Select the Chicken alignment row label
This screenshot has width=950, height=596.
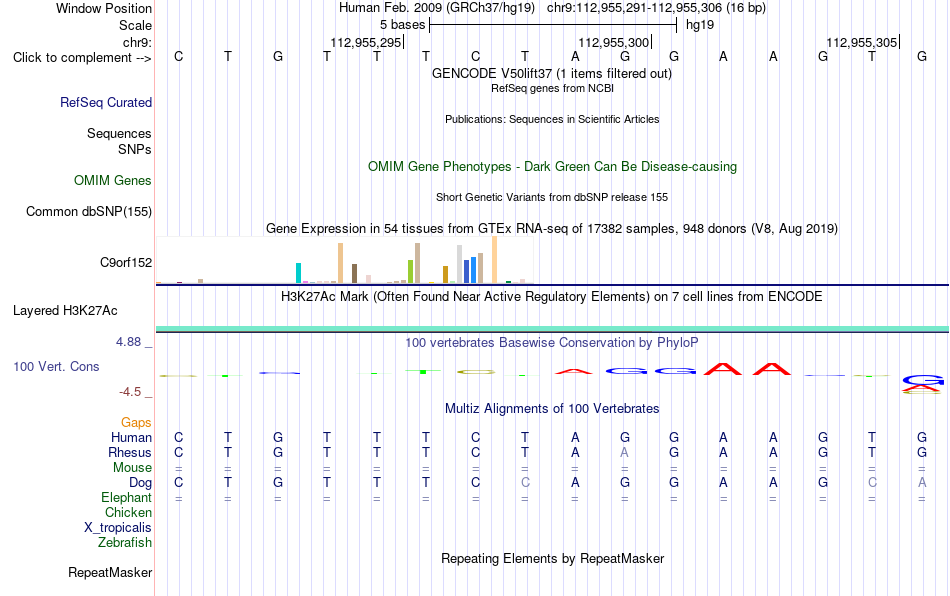pos(128,512)
